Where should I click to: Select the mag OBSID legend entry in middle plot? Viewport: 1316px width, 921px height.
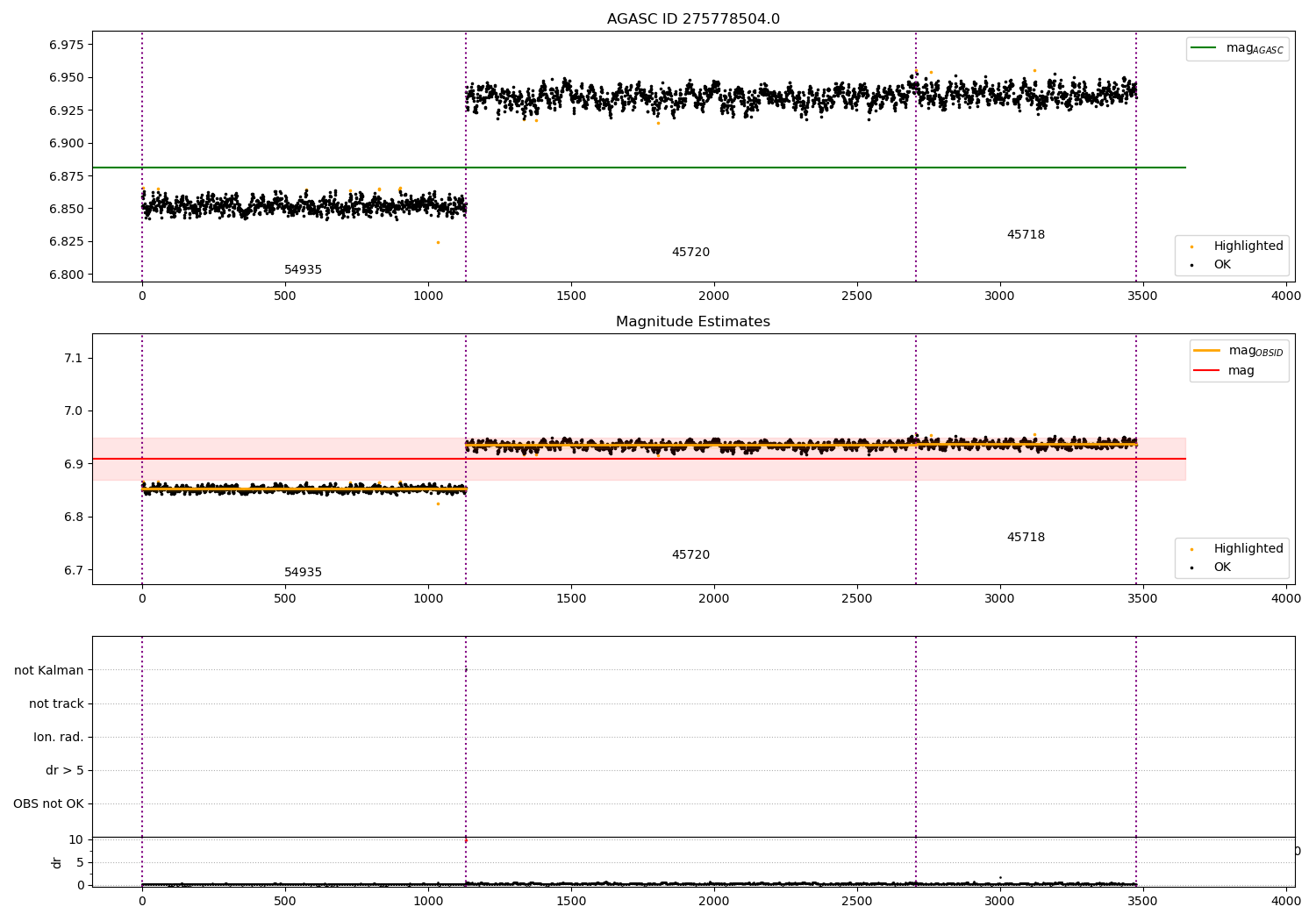pos(1239,351)
